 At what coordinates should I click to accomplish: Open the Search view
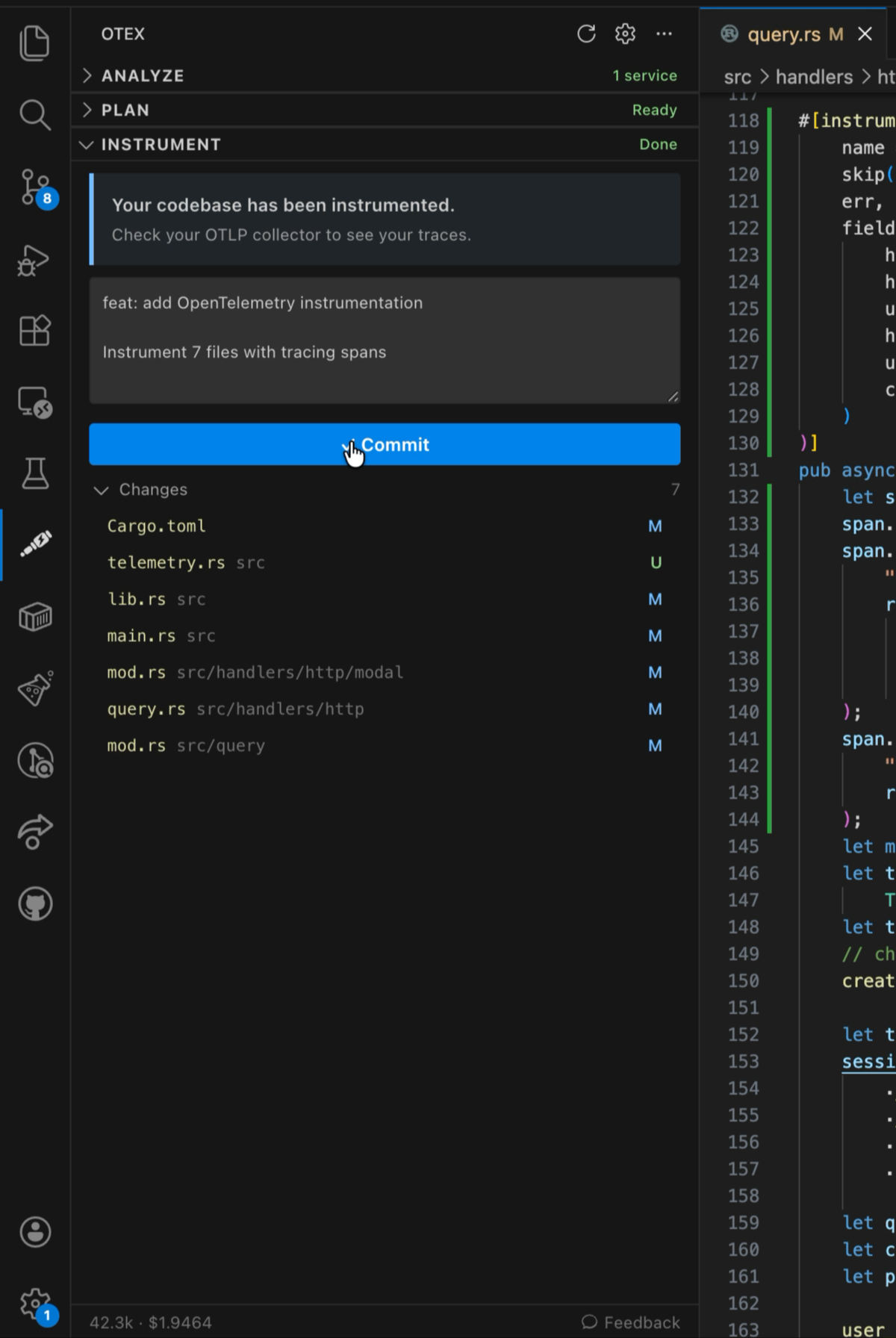[34, 114]
